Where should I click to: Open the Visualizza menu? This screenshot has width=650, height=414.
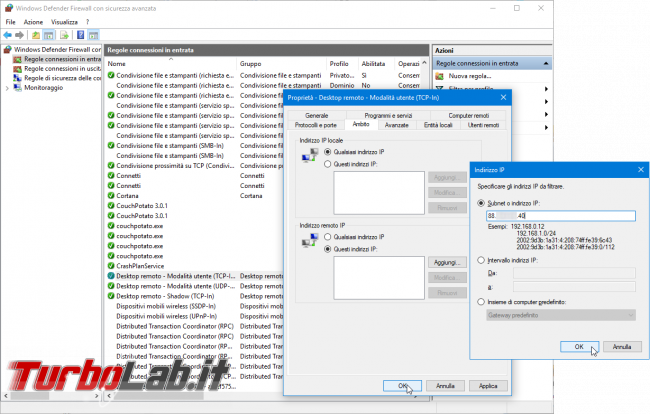coord(64,22)
